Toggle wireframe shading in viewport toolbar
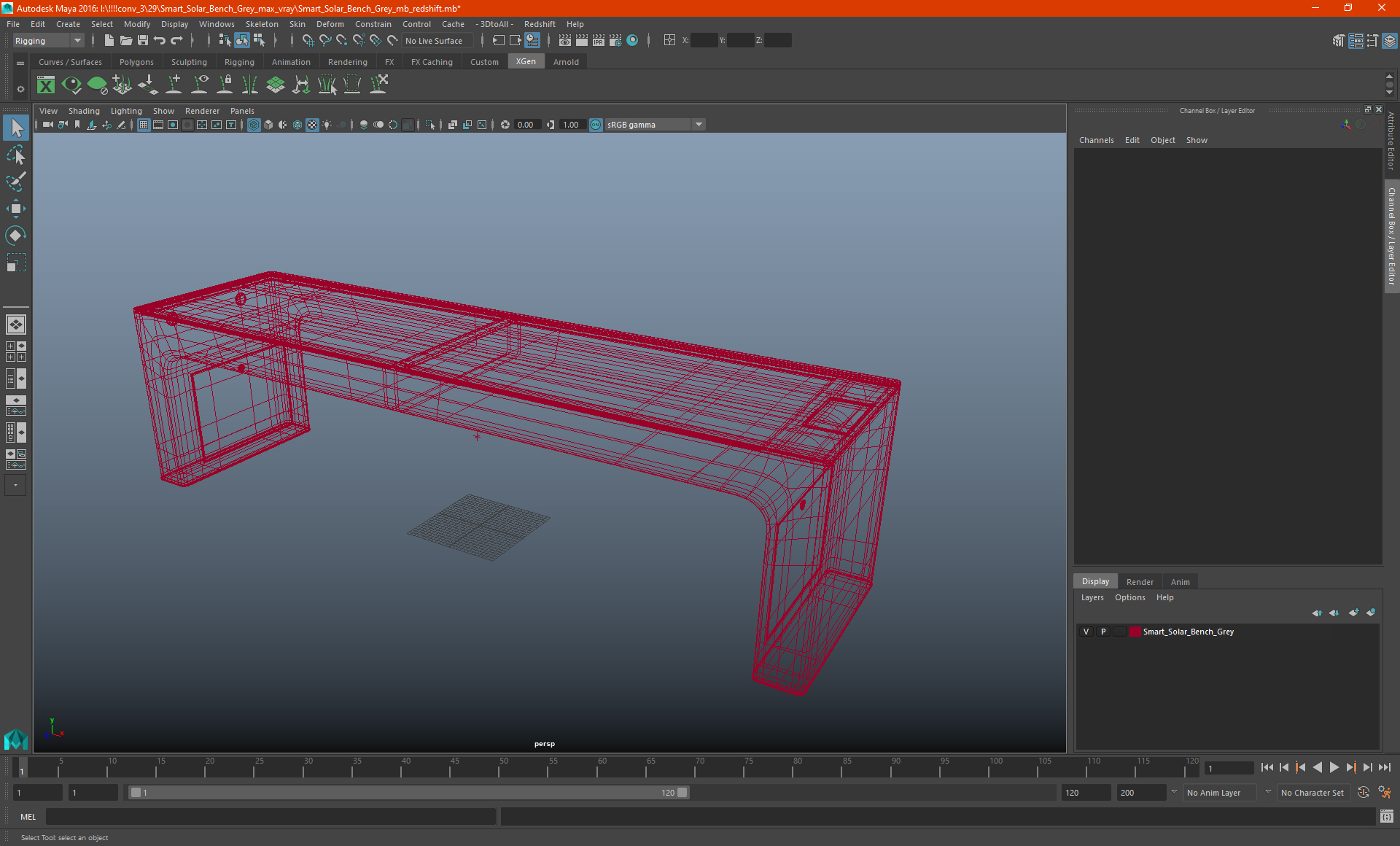Viewport: 1400px width, 846px height. [x=254, y=125]
